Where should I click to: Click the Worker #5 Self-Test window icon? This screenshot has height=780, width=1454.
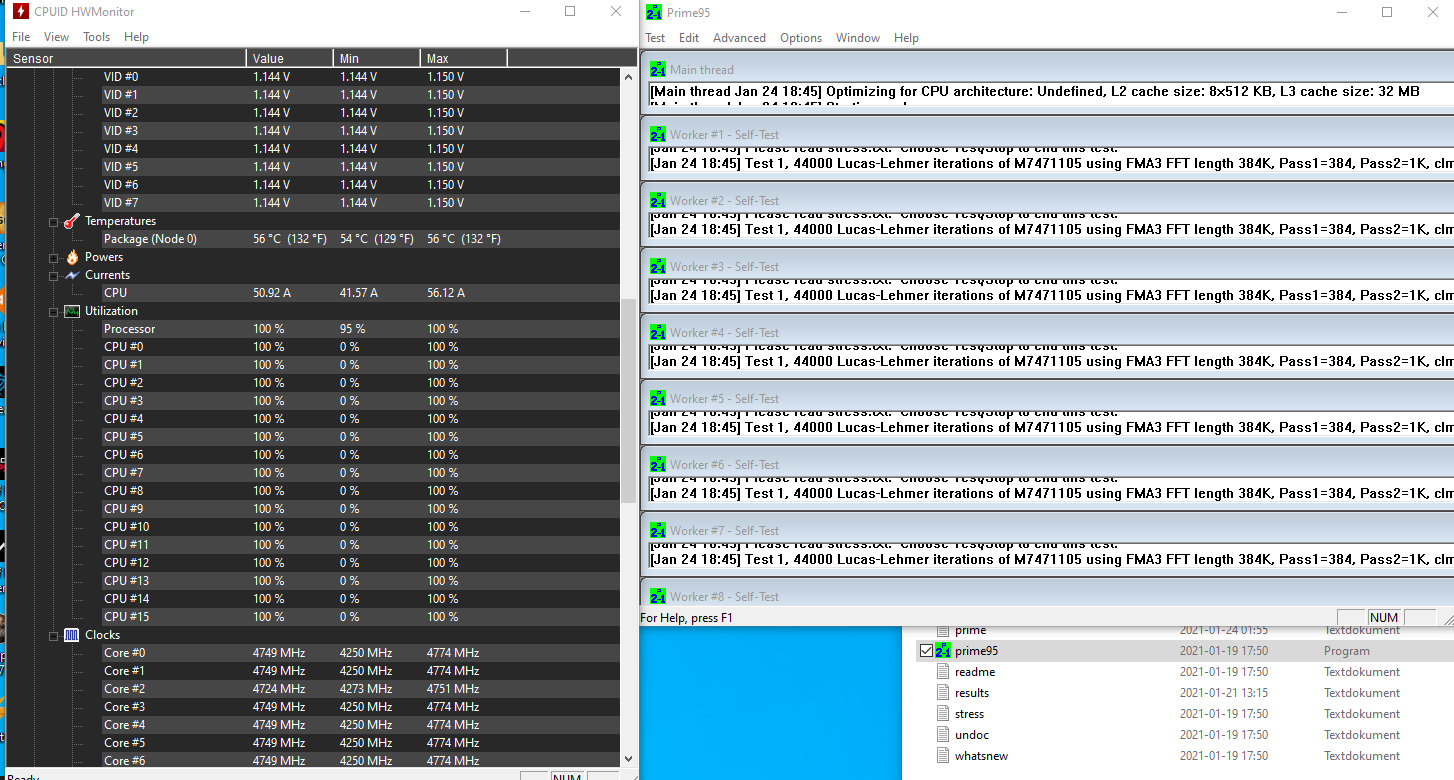tap(658, 398)
